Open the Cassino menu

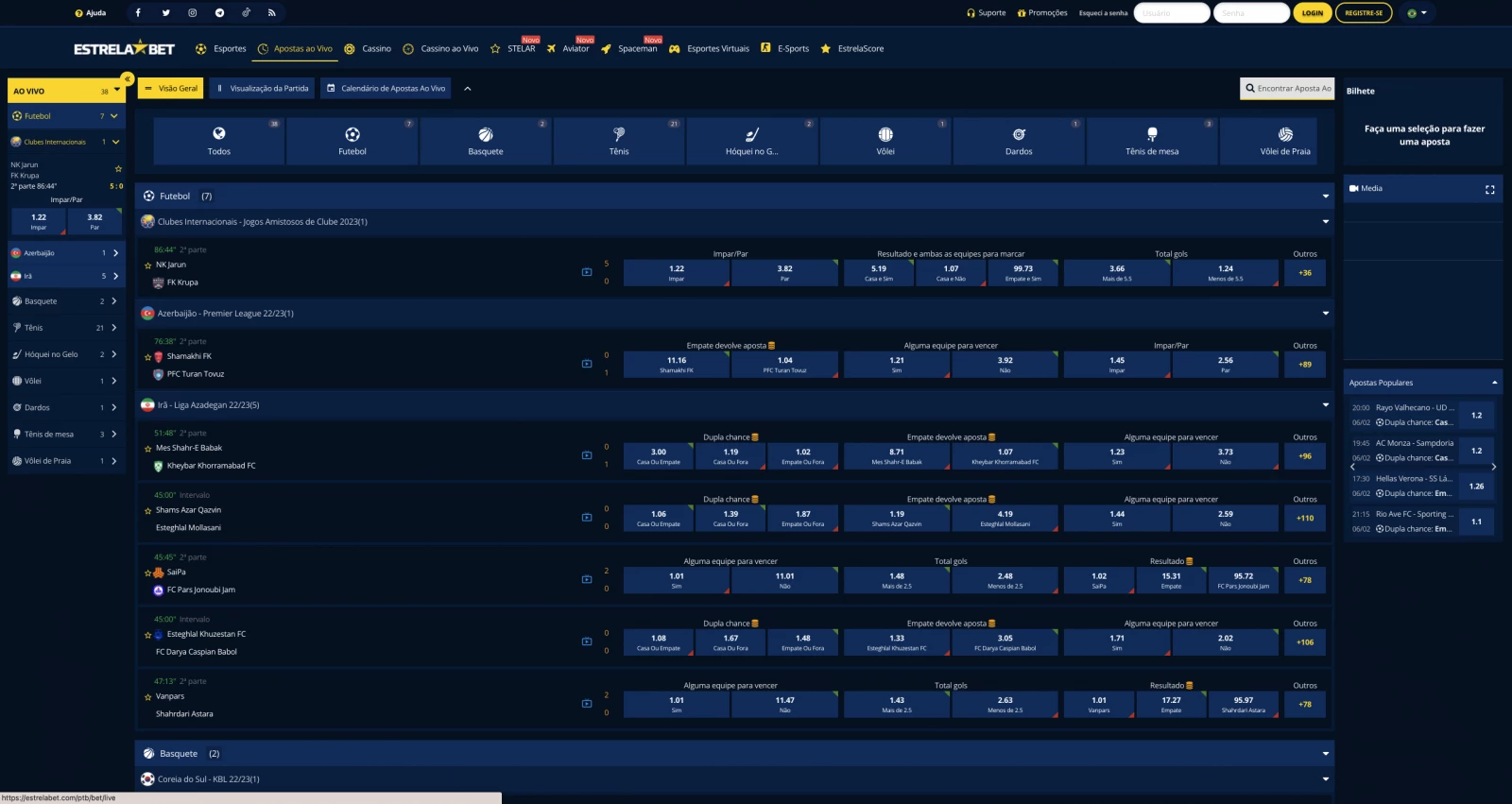click(x=368, y=48)
